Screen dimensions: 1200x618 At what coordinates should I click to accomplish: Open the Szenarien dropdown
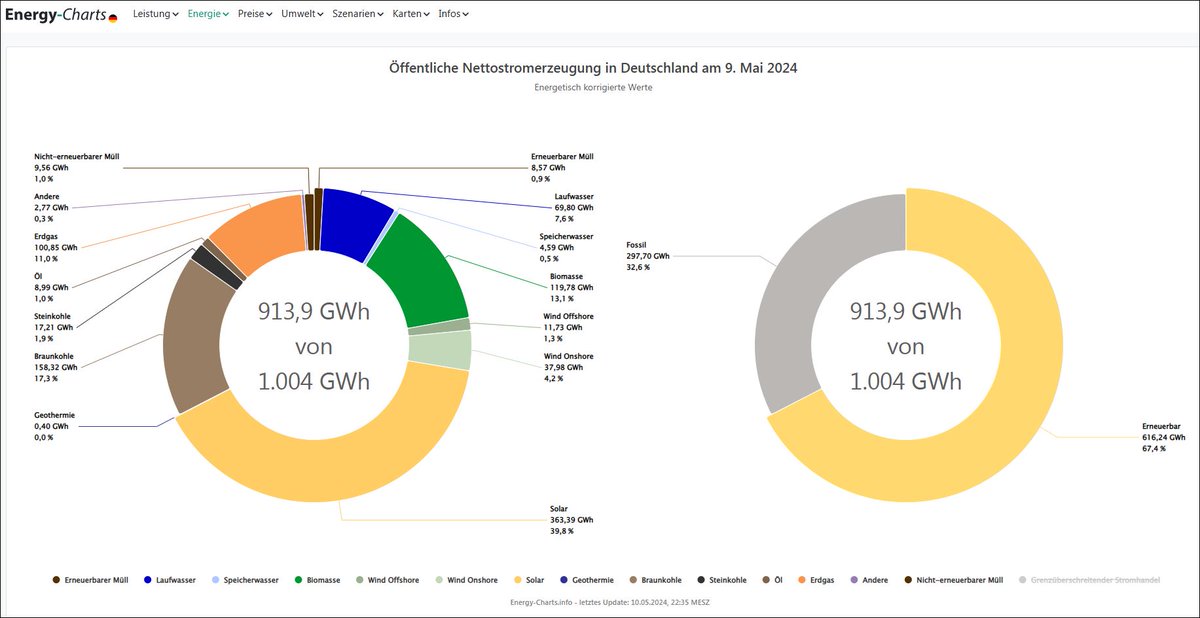pos(358,14)
